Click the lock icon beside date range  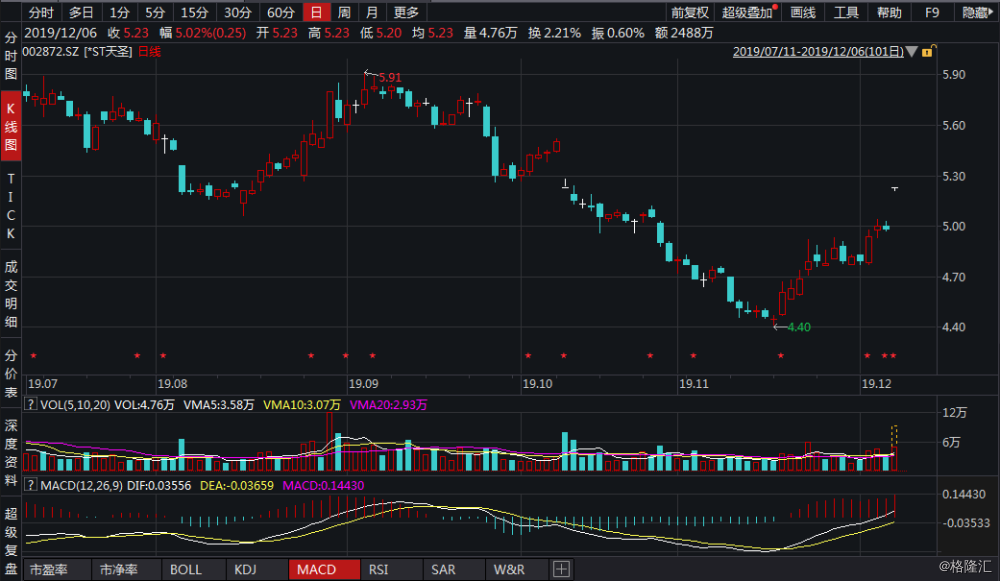coord(929,50)
